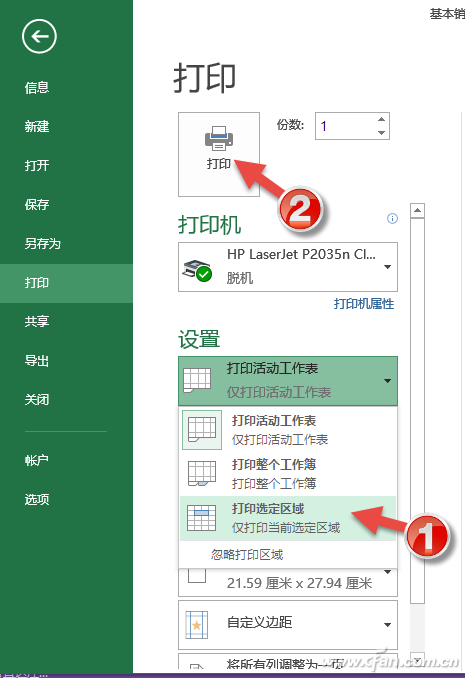
Task: Open Options in the sidebar
Action: (37, 499)
